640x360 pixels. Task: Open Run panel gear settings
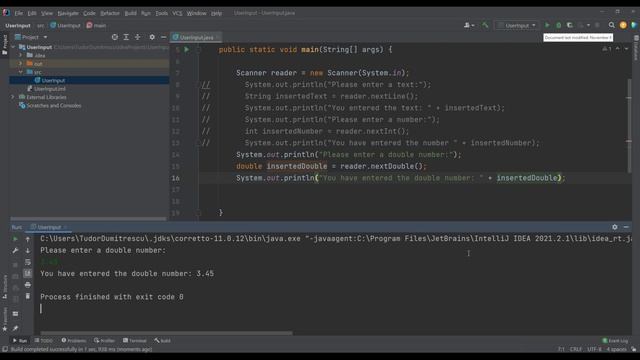[x=615, y=227]
